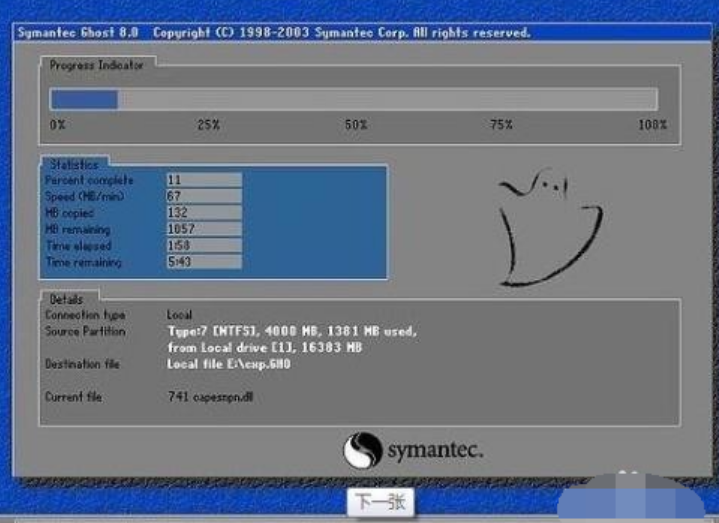Click the Current file label
Screen dimensions: 719x523
tap(73, 397)
